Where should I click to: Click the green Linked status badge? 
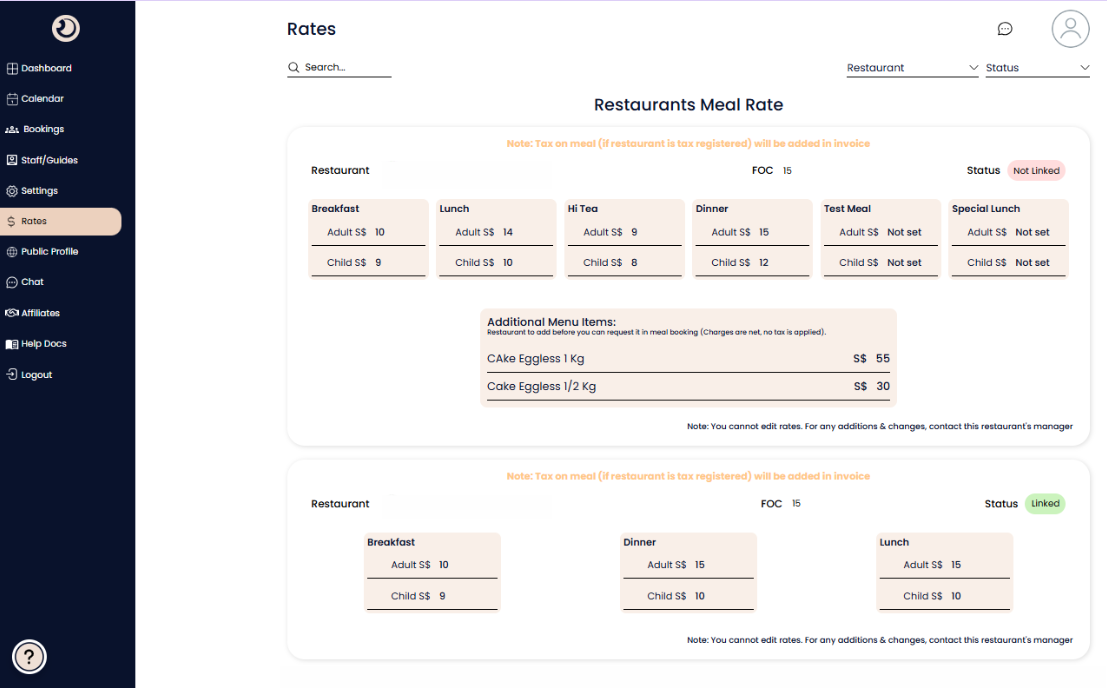[1045, 504]
